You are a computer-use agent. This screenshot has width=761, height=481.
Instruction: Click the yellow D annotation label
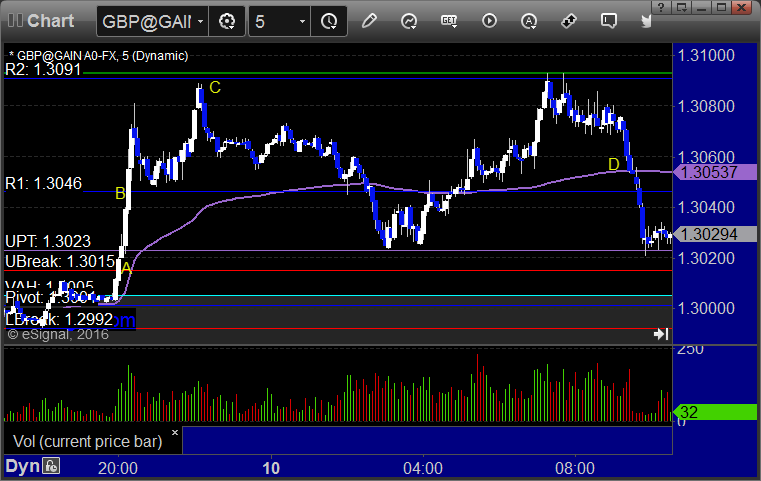click(x=614, y=165)
